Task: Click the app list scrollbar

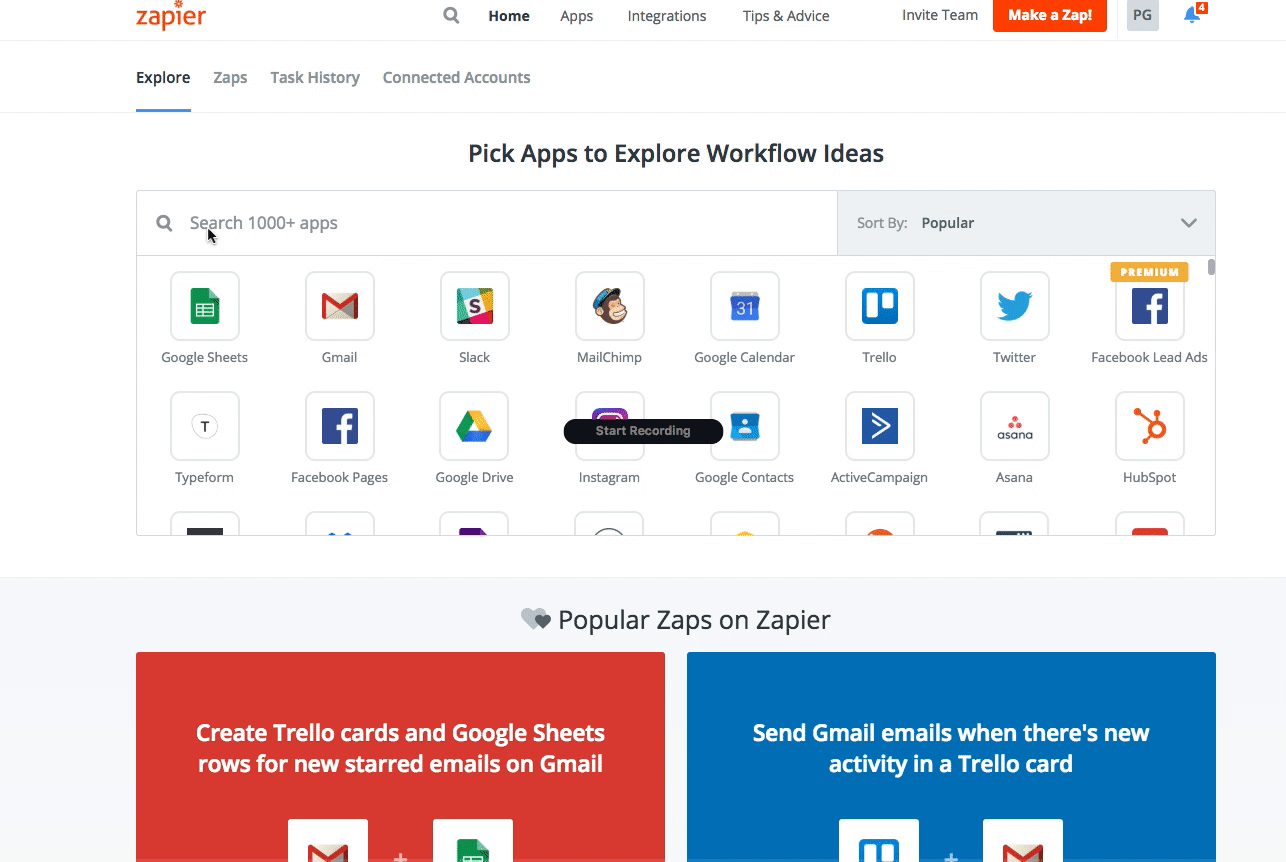Action: (1211, 267)
